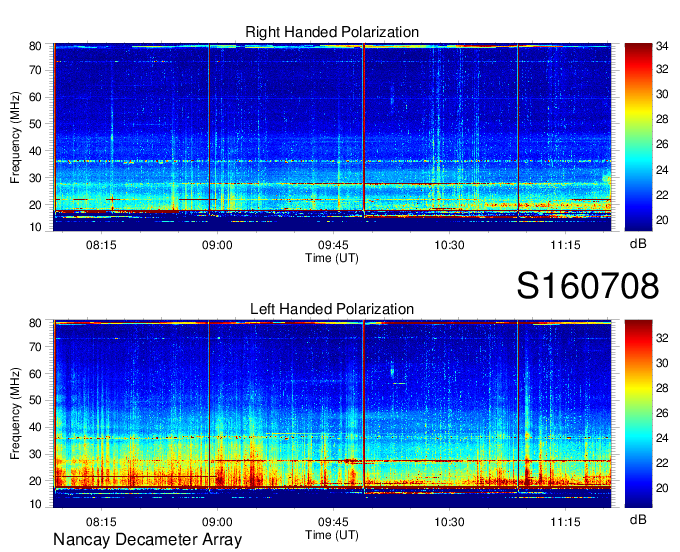Click the 22 value on the bottom color bar
Screen dimensions: 680x552
[662, 463]
